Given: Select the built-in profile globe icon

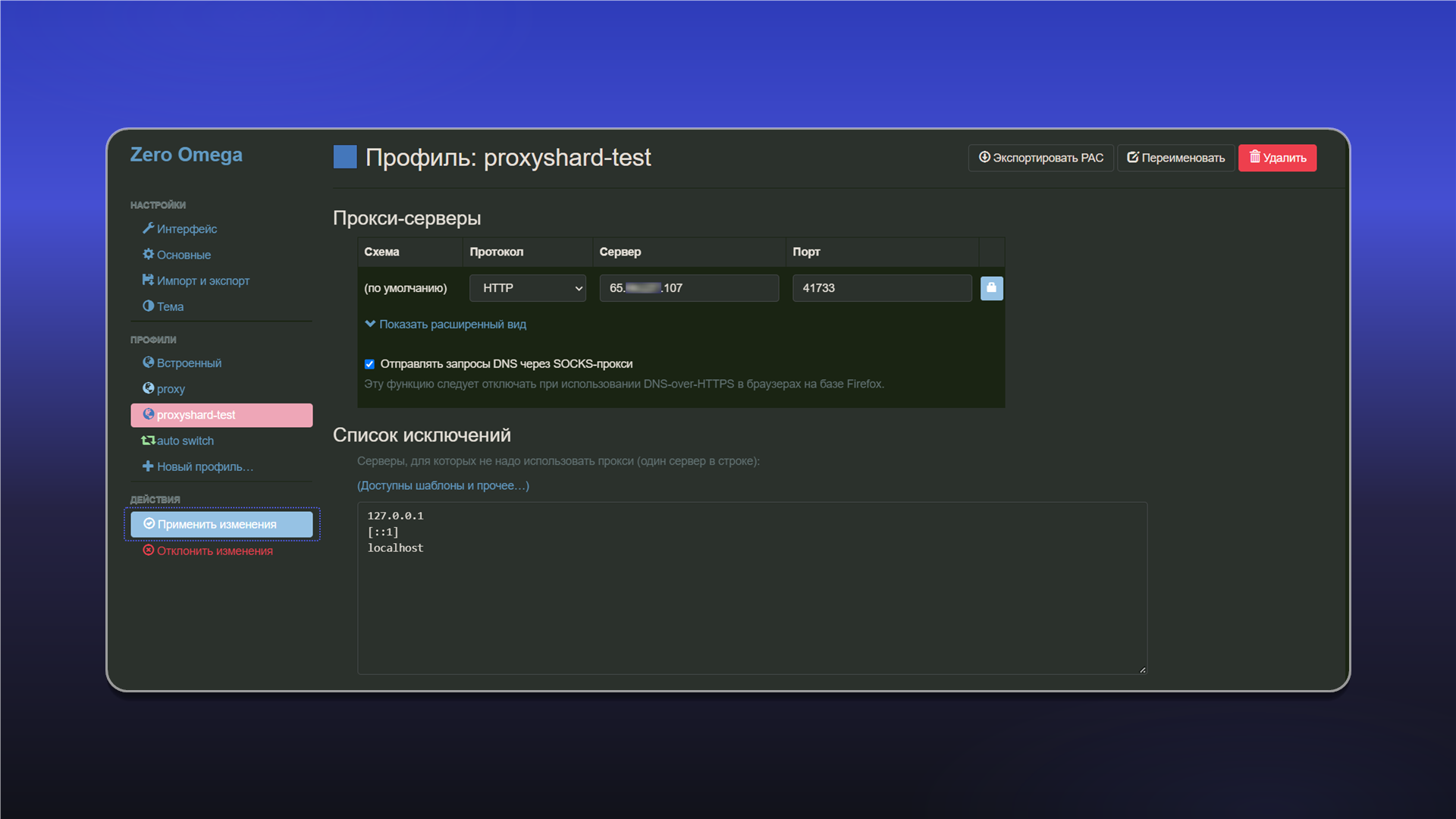Looking at the screenshot, I should click(x=149, y=362).
